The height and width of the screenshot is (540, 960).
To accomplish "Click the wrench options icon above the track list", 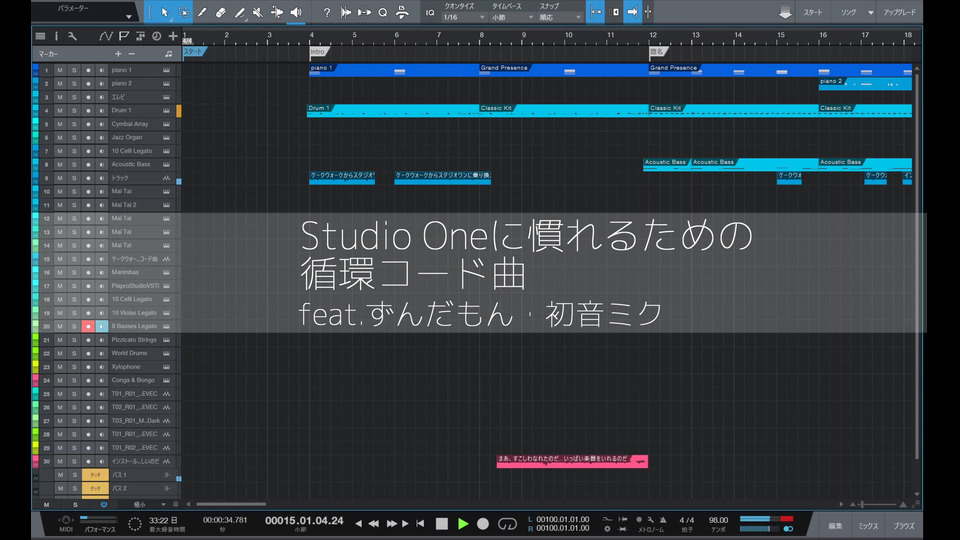I will pos(73,36).
